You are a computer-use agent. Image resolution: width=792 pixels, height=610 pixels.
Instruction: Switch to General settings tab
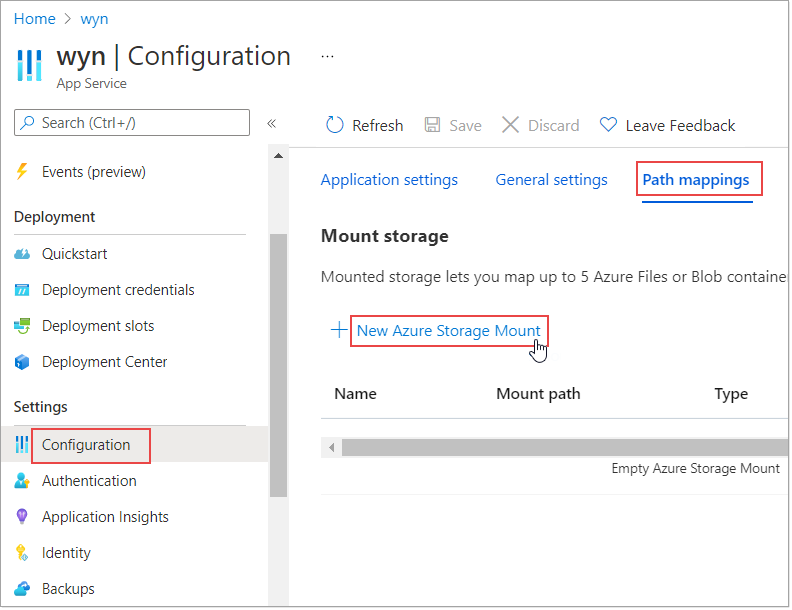click(551, 180)
